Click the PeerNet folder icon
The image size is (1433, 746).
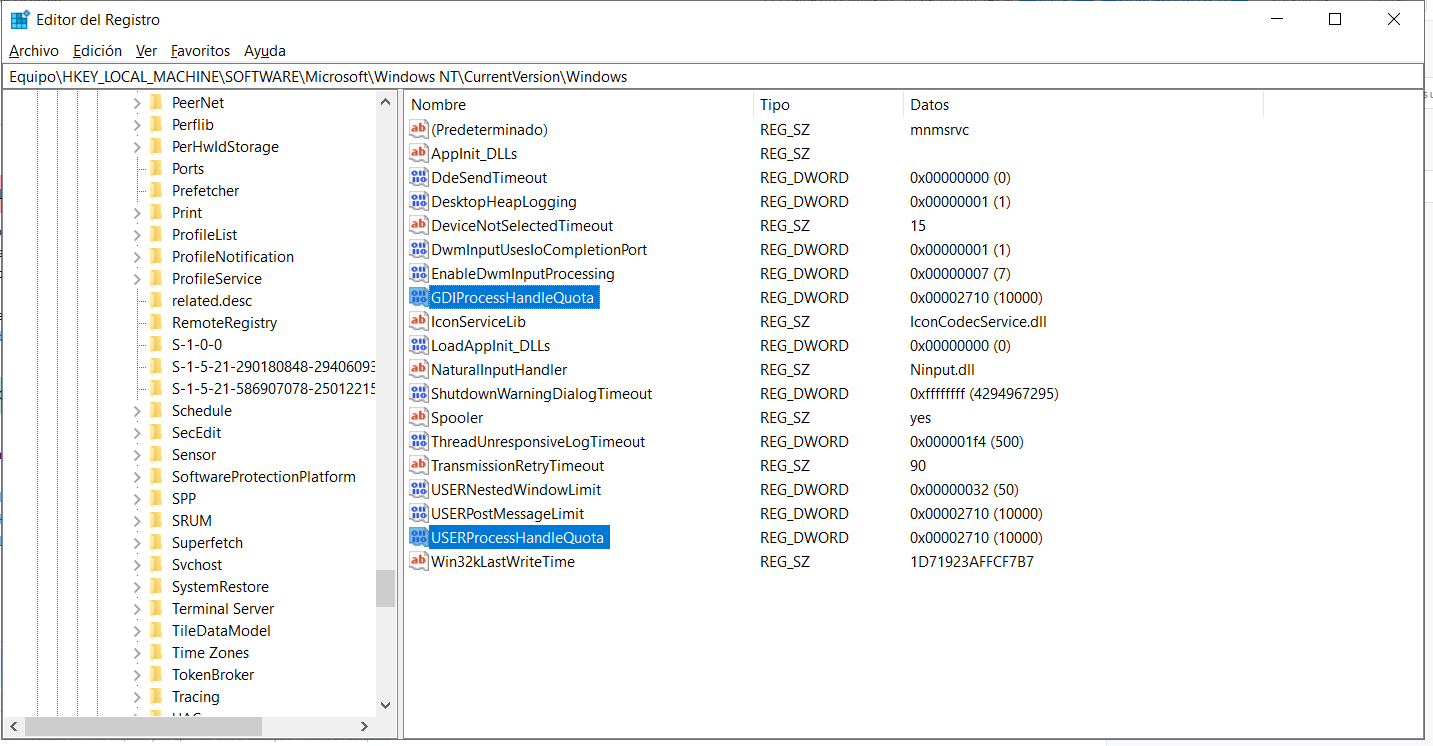[x=155, y=102]
